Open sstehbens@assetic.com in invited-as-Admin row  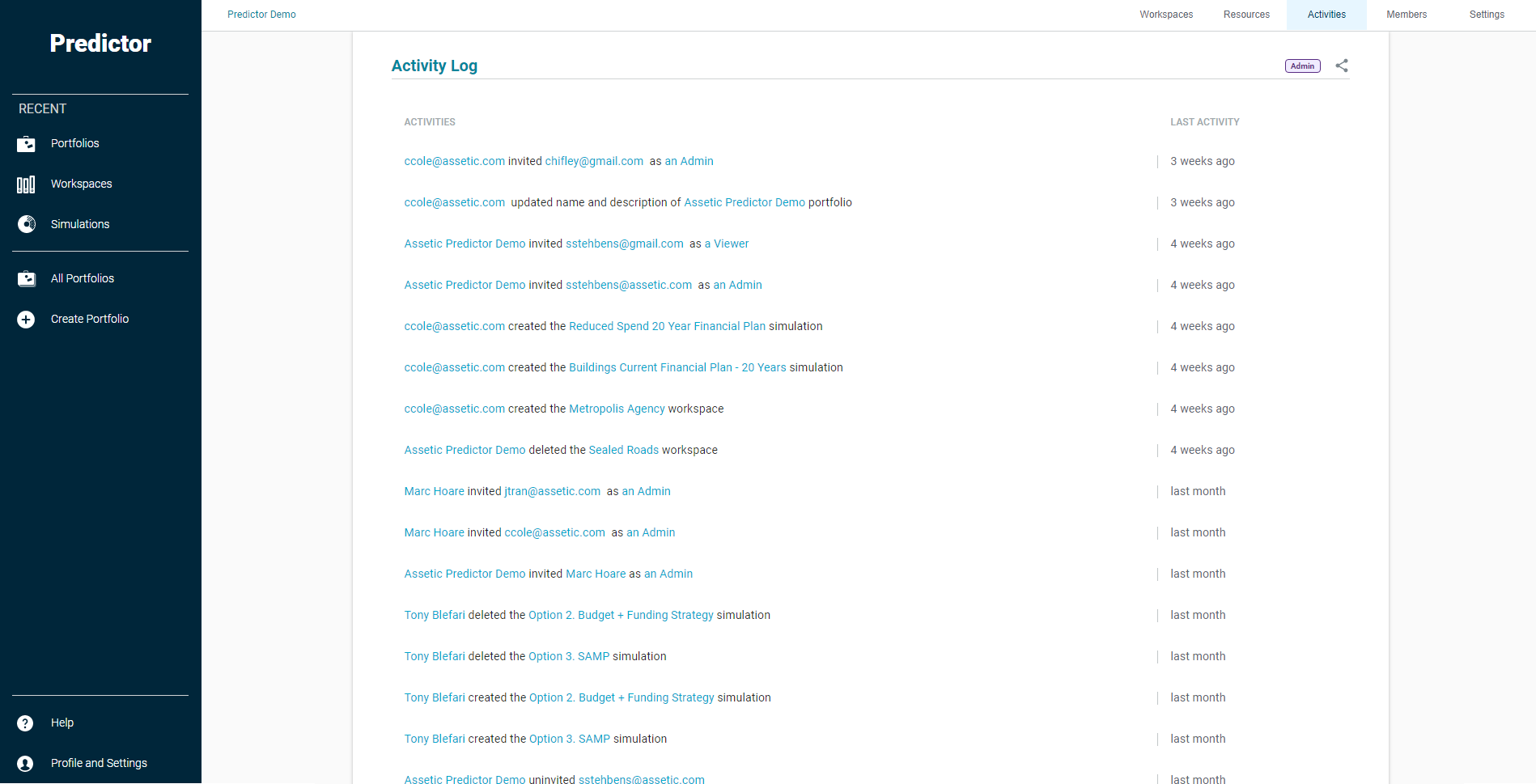629,285
